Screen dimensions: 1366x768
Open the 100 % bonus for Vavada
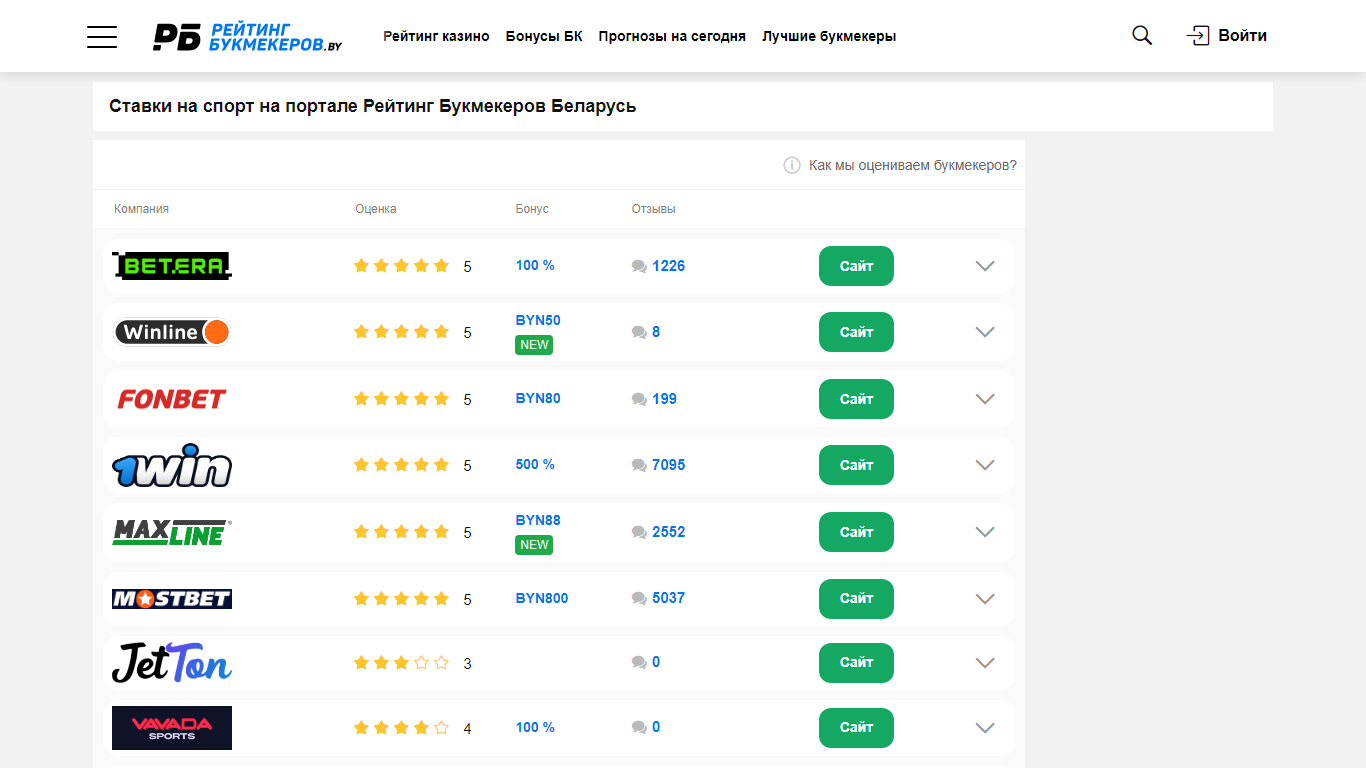pos(535,727)
